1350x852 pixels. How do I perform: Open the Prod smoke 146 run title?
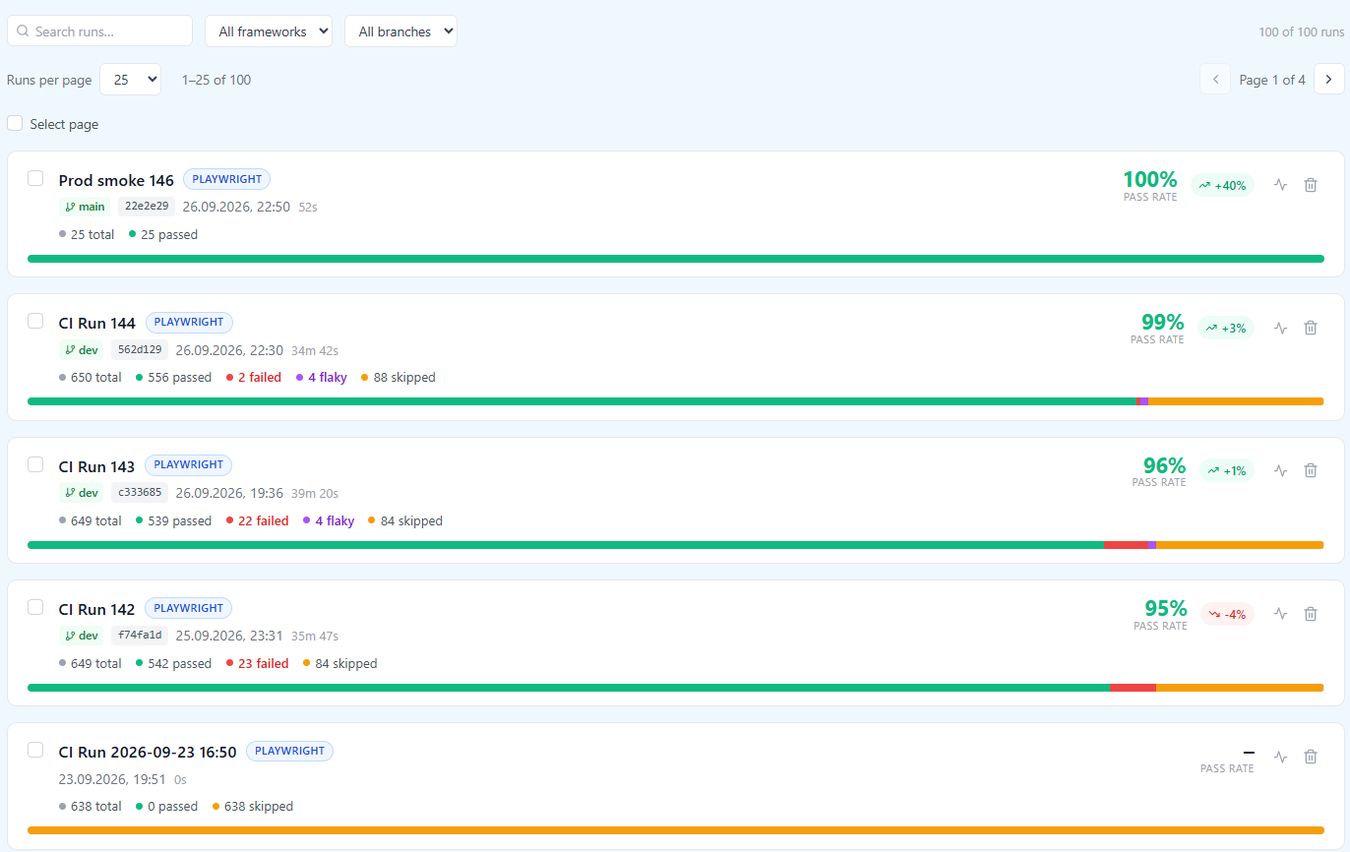click(116, 181)
